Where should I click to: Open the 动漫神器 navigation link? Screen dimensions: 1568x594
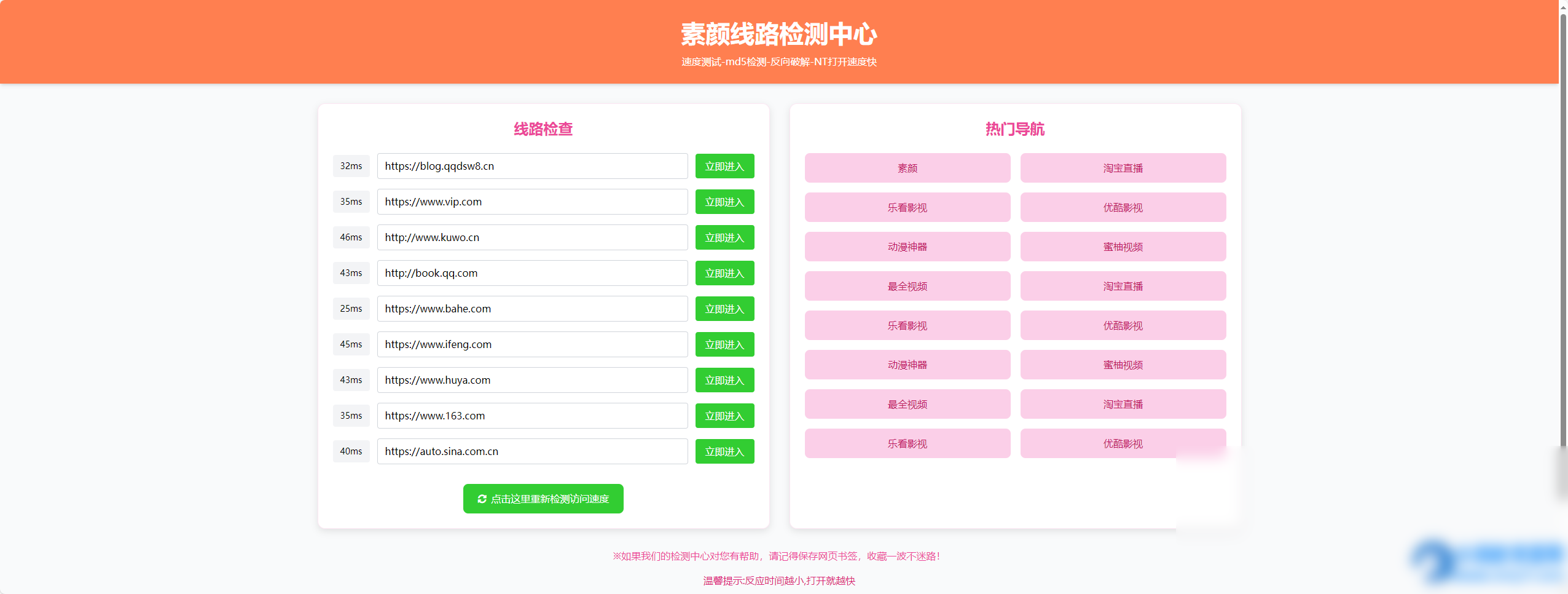pyautogui.click(x=907, y=247)
